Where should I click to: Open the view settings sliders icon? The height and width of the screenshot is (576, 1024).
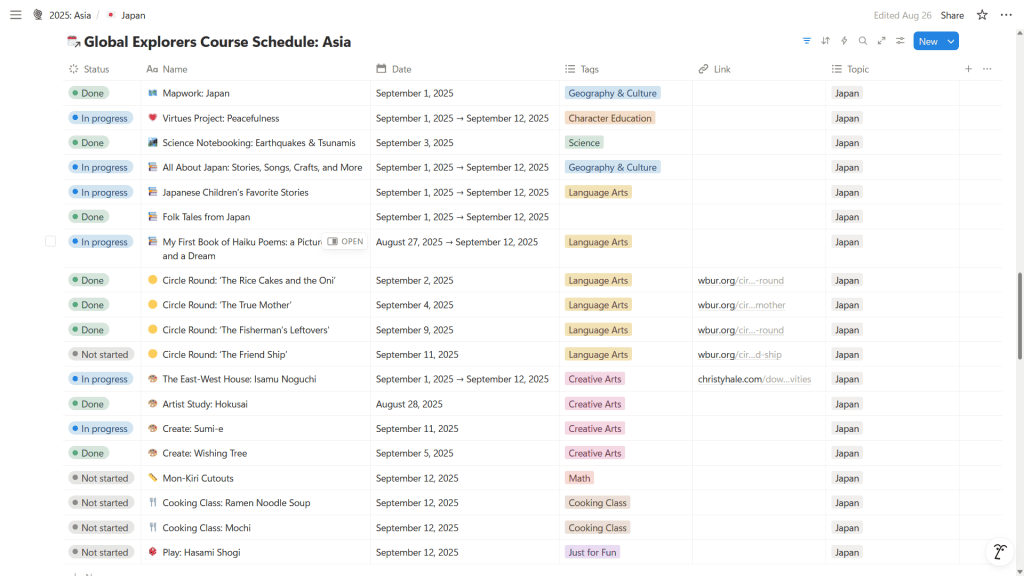(900, 41)
